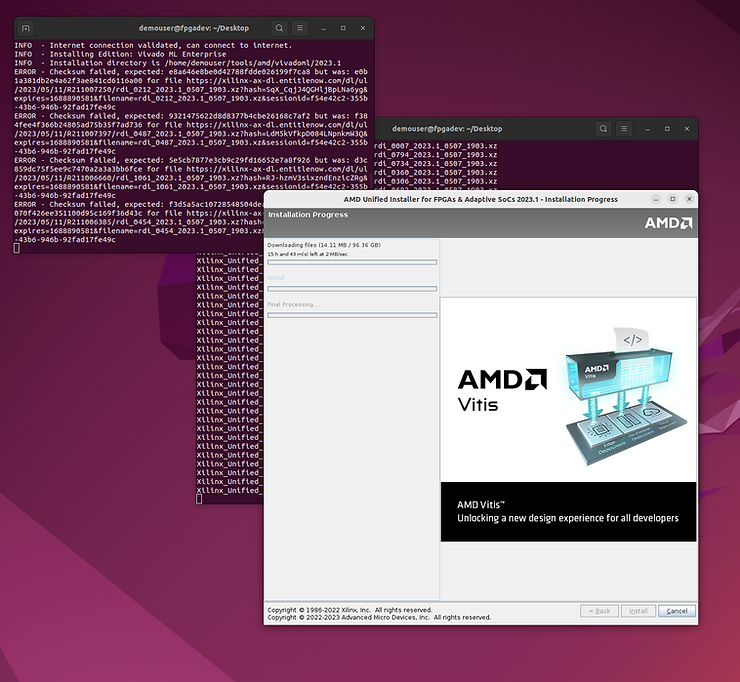
Task: Click the Install progress bar
Action: pyautogui.click(x=352, y=289)
